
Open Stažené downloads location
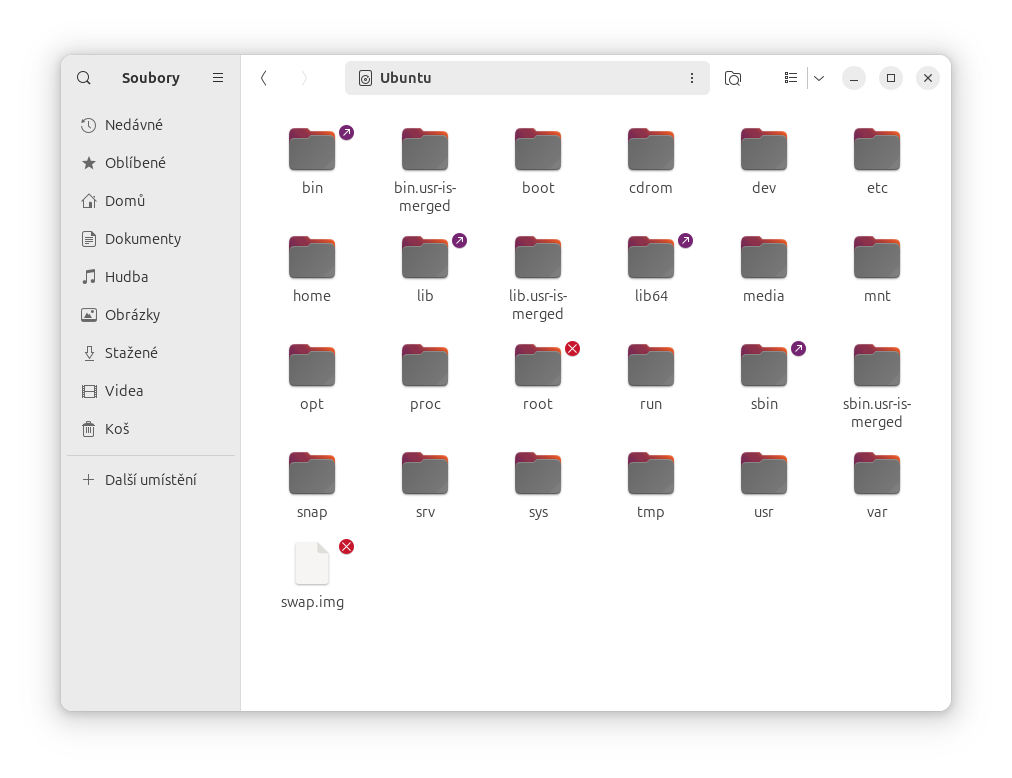(151, 353)
